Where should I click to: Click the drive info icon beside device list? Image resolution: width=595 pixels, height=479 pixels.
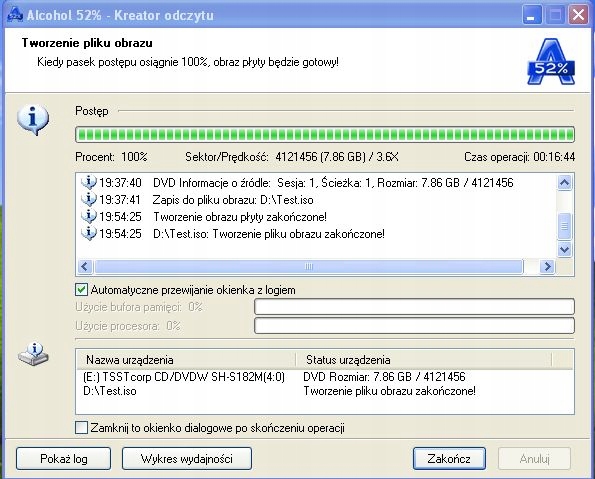pyautogui.click(x=33, y=354)
